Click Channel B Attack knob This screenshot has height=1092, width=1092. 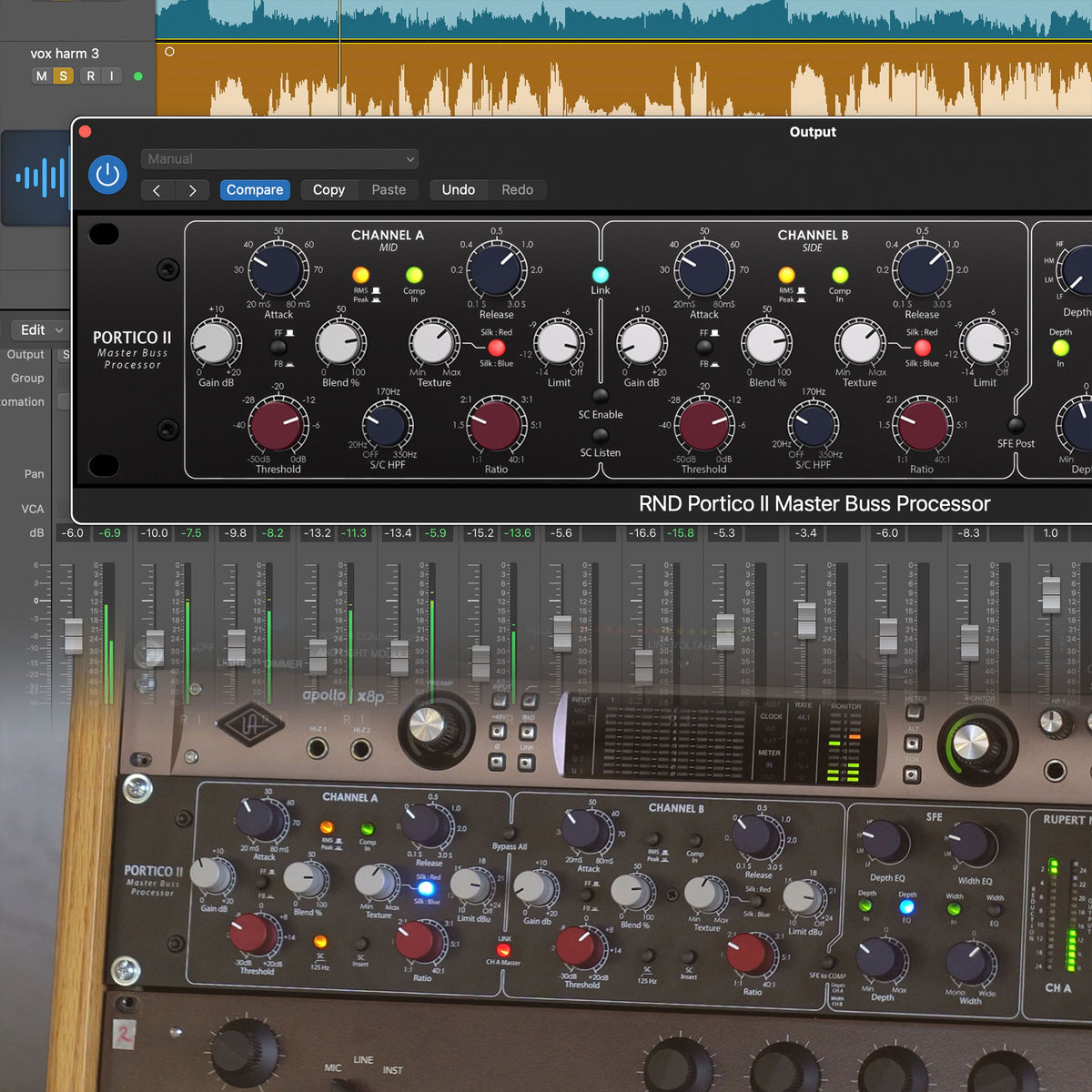[x=704, y=268]
